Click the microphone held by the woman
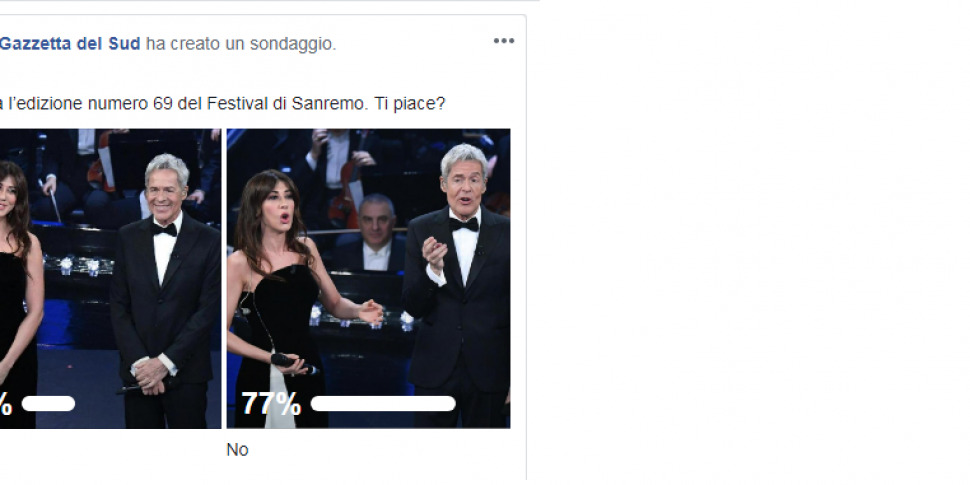This screenshot has width=970, height=485. coord(293,363)
